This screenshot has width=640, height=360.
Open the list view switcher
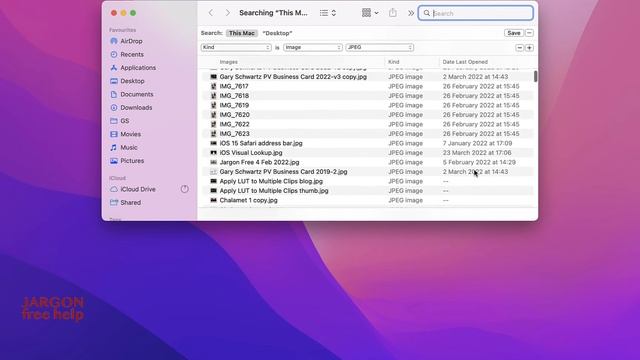coord(328,13)
